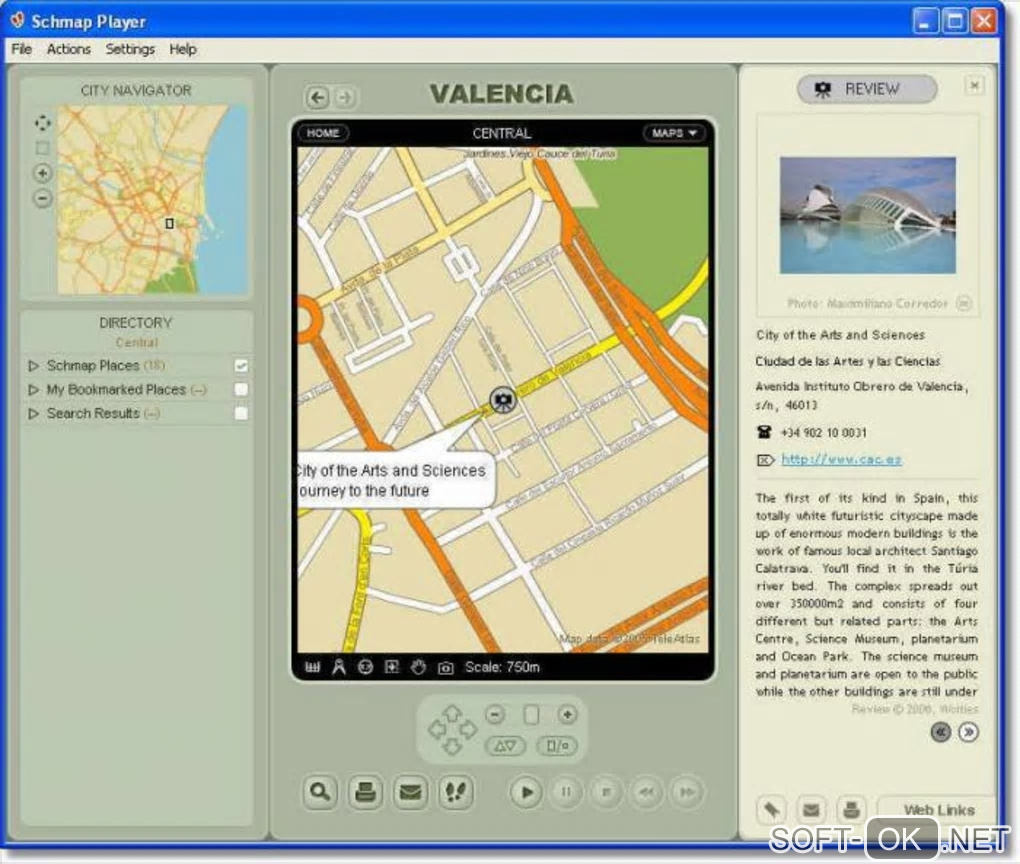1020x864 pixels.
Task: Close the review panel
Action: 974,85
